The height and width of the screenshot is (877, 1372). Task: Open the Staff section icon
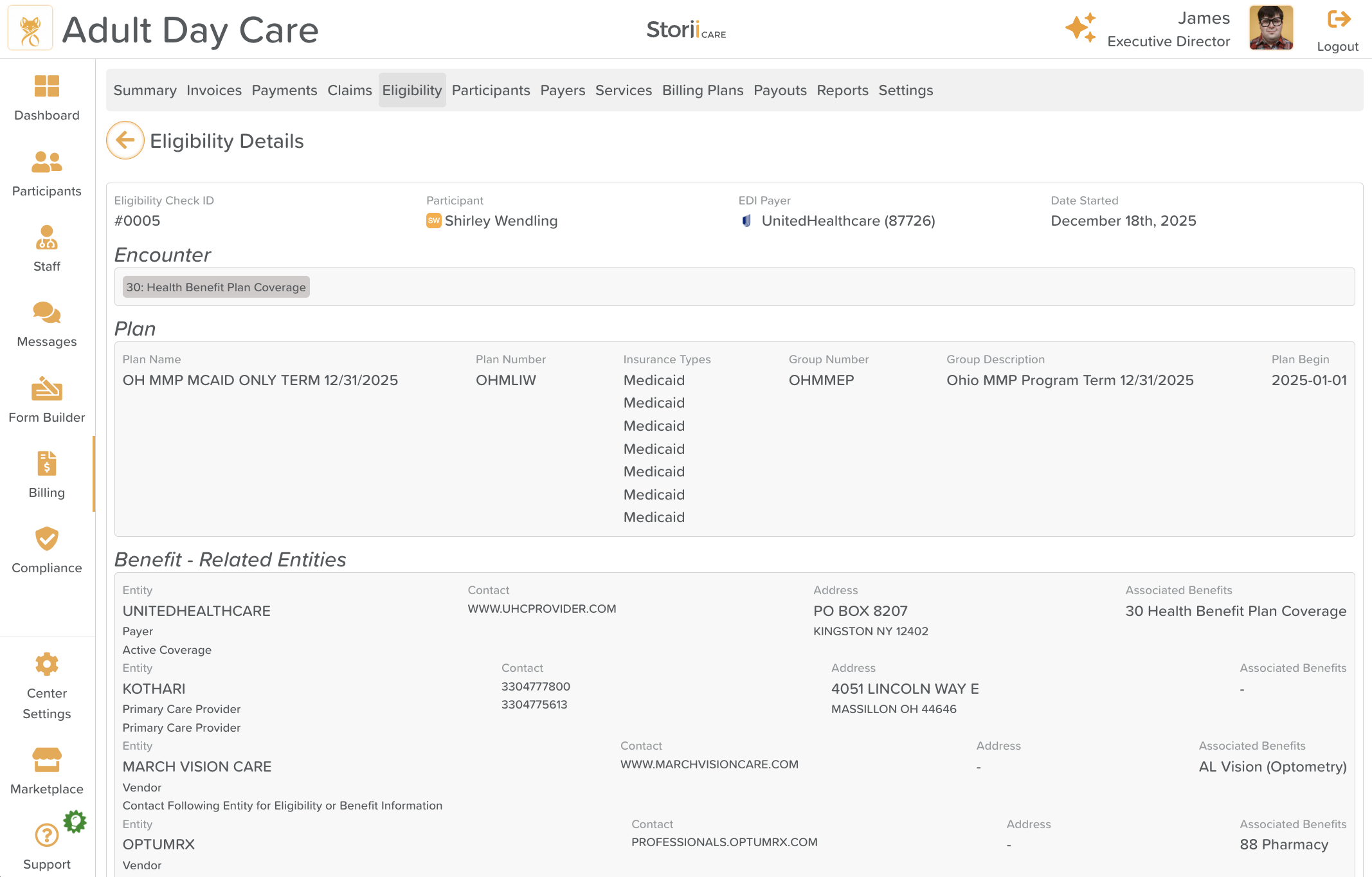pyautogui.click(x=46, y=237)
